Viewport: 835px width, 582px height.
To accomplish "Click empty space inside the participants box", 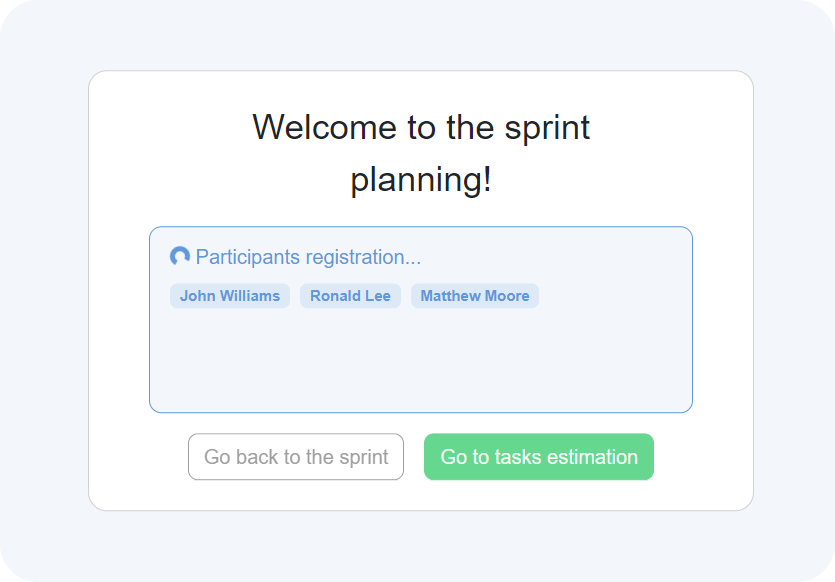I will click(420, 360).
